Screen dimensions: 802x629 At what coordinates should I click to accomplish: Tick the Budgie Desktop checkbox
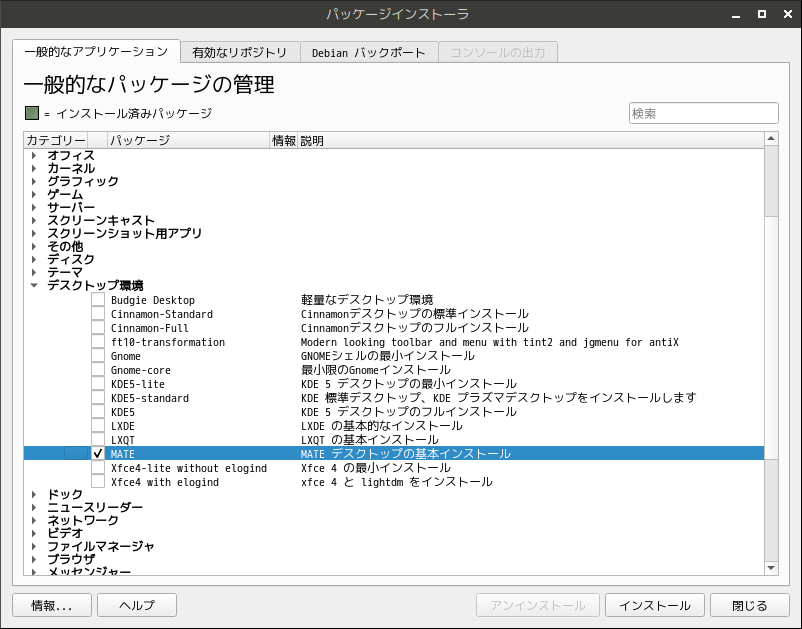pos(98,300)
